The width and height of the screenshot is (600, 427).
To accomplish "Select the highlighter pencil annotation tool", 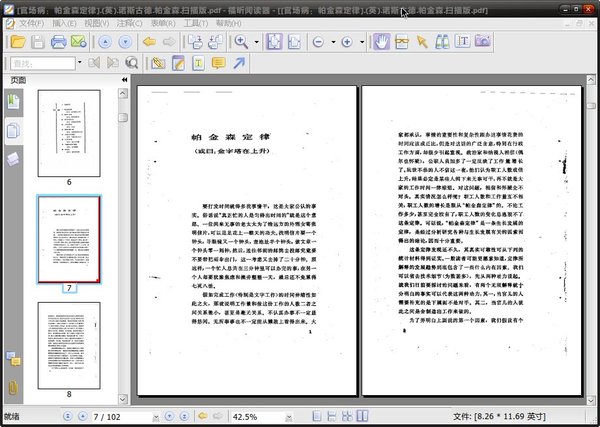I will click(x=158, y=63).
